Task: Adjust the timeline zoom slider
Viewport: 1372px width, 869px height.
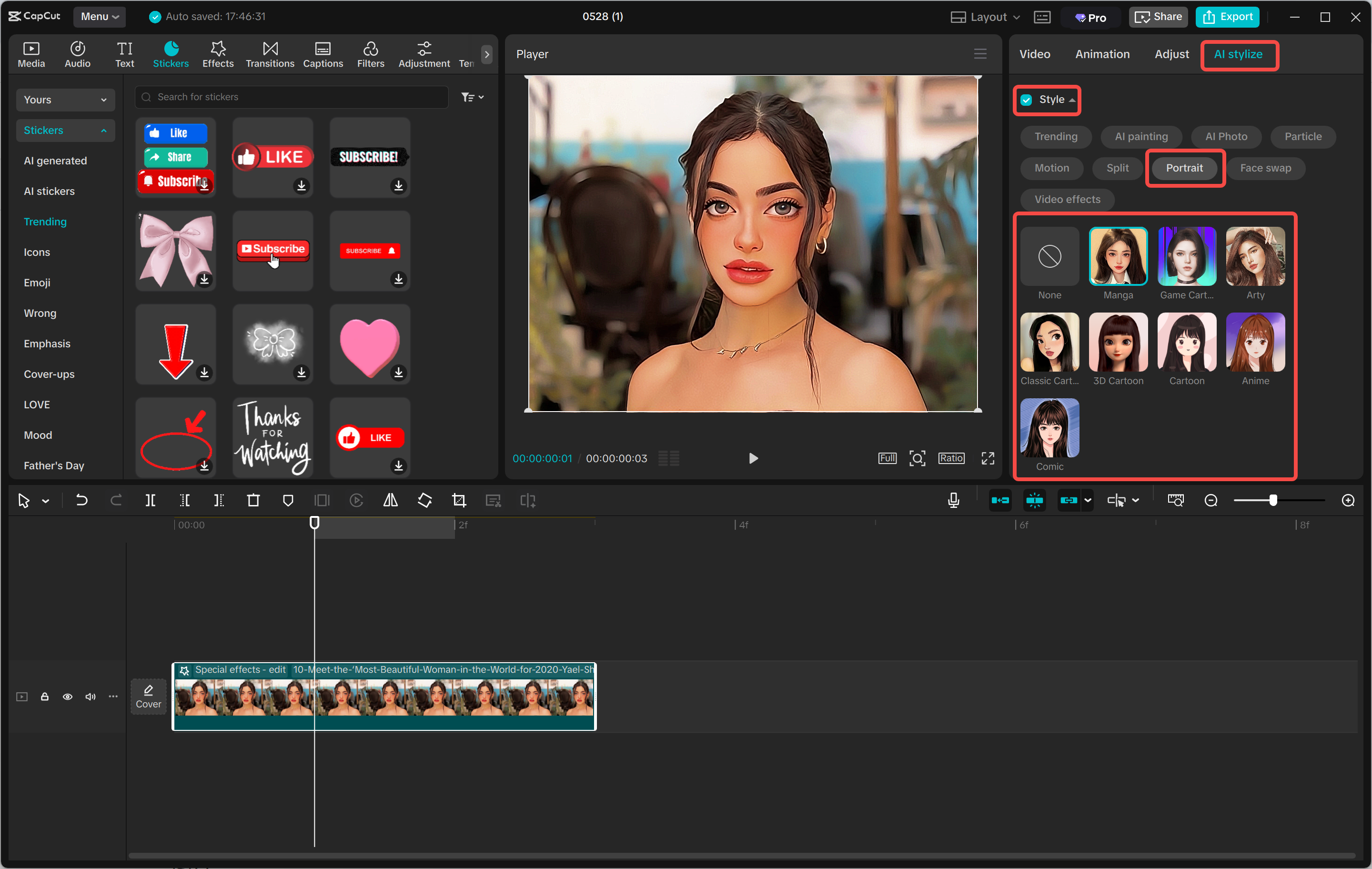Action: click(x=1274, y=500)
